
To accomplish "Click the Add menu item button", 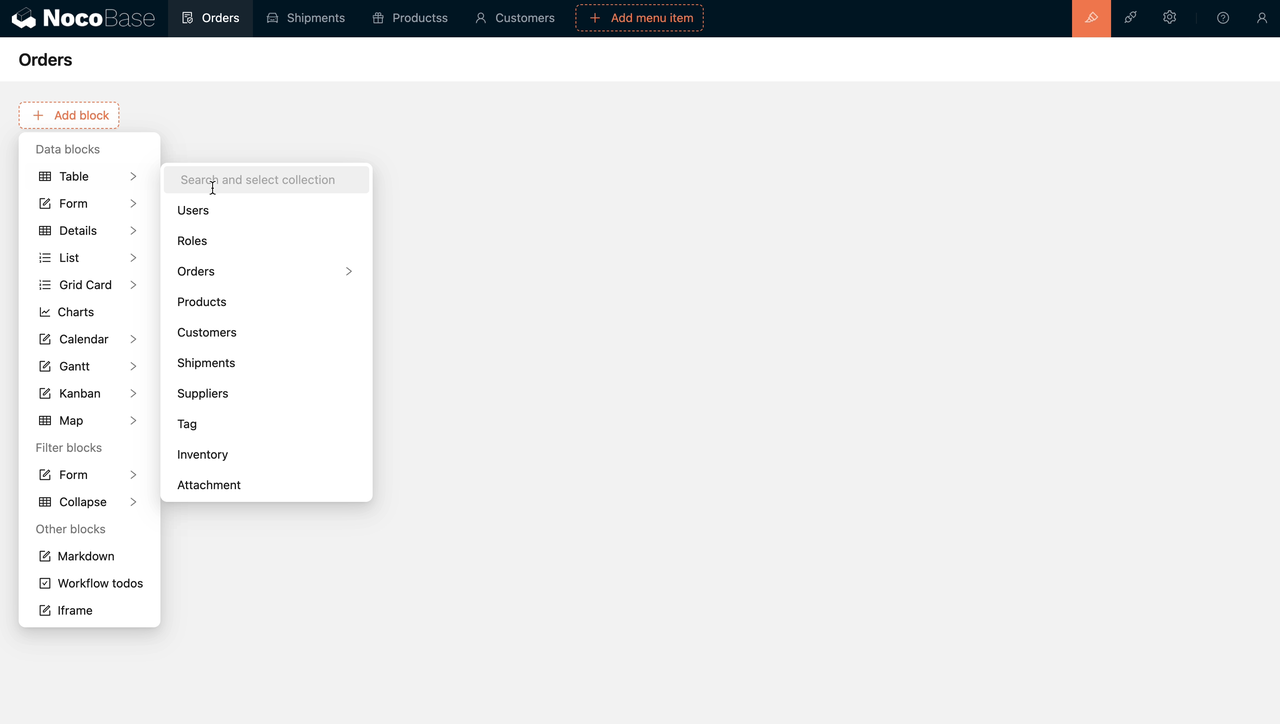I will tap(640, 18).
